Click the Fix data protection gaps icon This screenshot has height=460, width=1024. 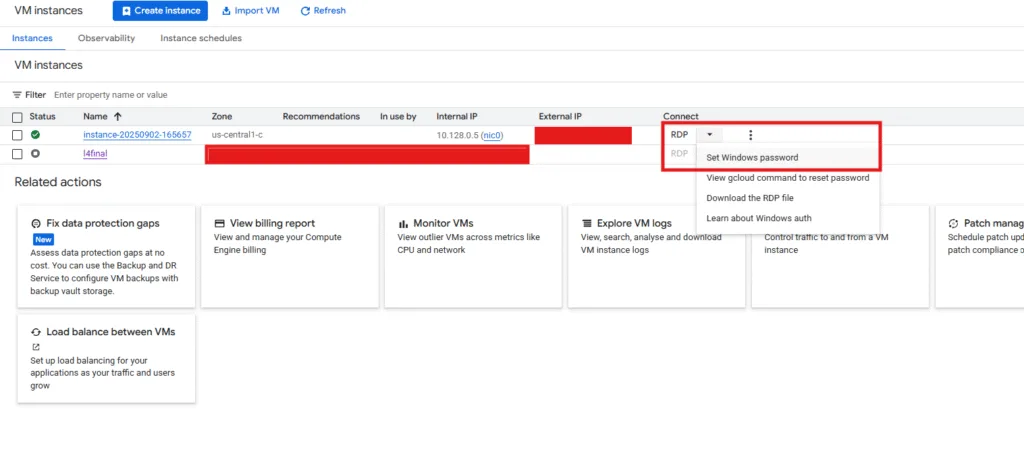pos(36,223)
